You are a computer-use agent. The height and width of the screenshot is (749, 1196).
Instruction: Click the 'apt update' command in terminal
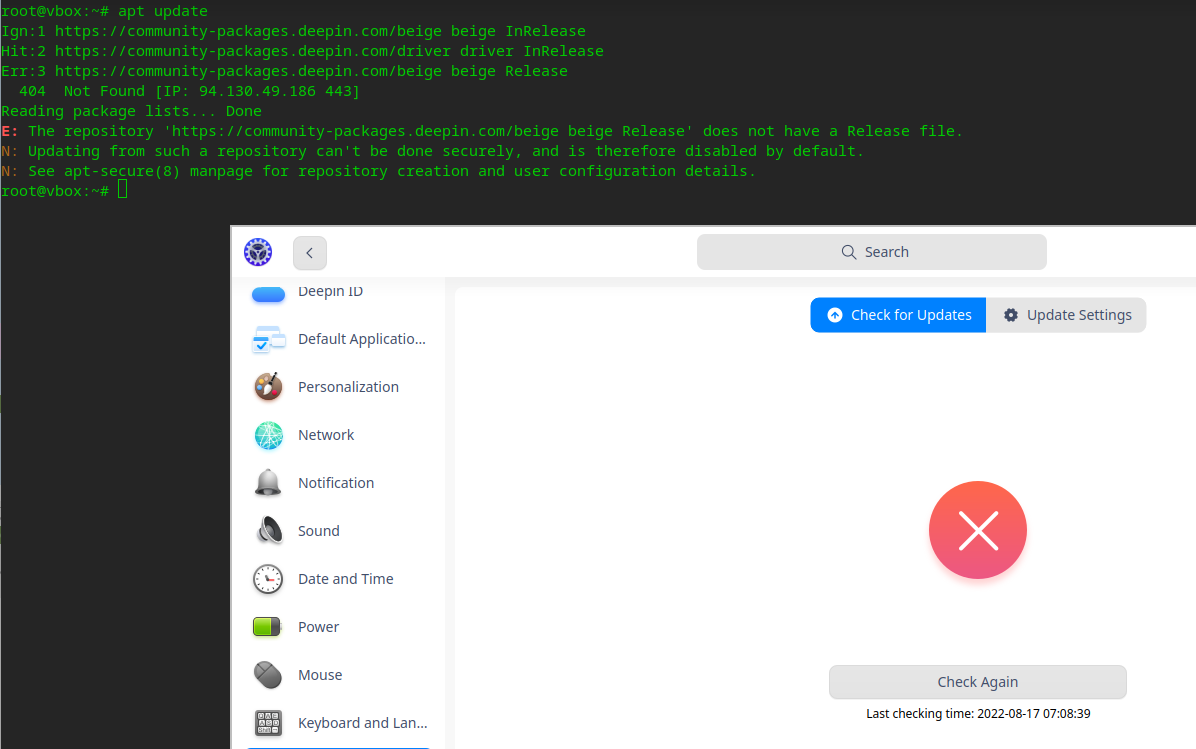162,11
